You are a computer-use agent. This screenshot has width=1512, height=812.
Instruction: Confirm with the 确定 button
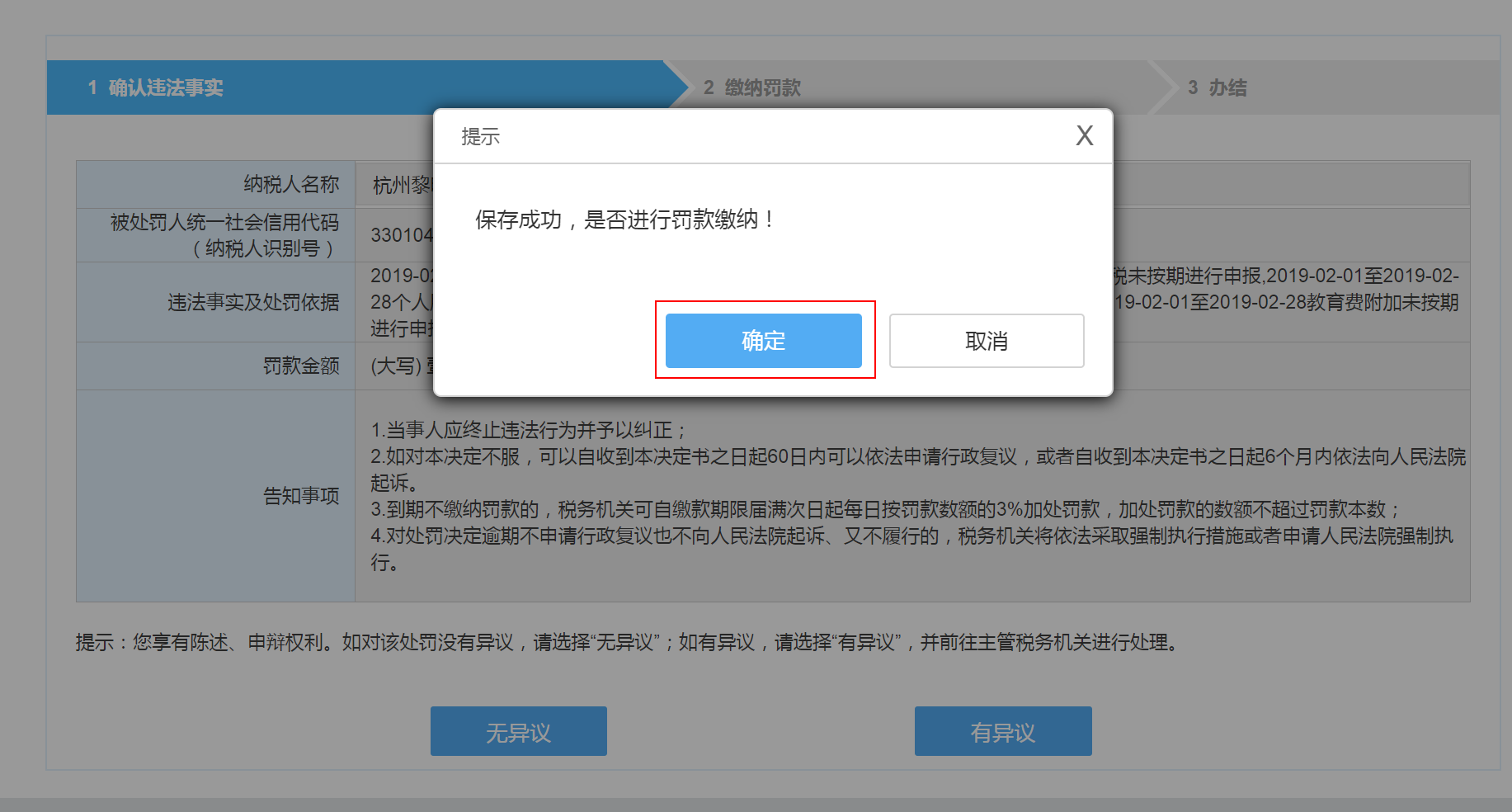pyautogui.click(x=763, y=341)
